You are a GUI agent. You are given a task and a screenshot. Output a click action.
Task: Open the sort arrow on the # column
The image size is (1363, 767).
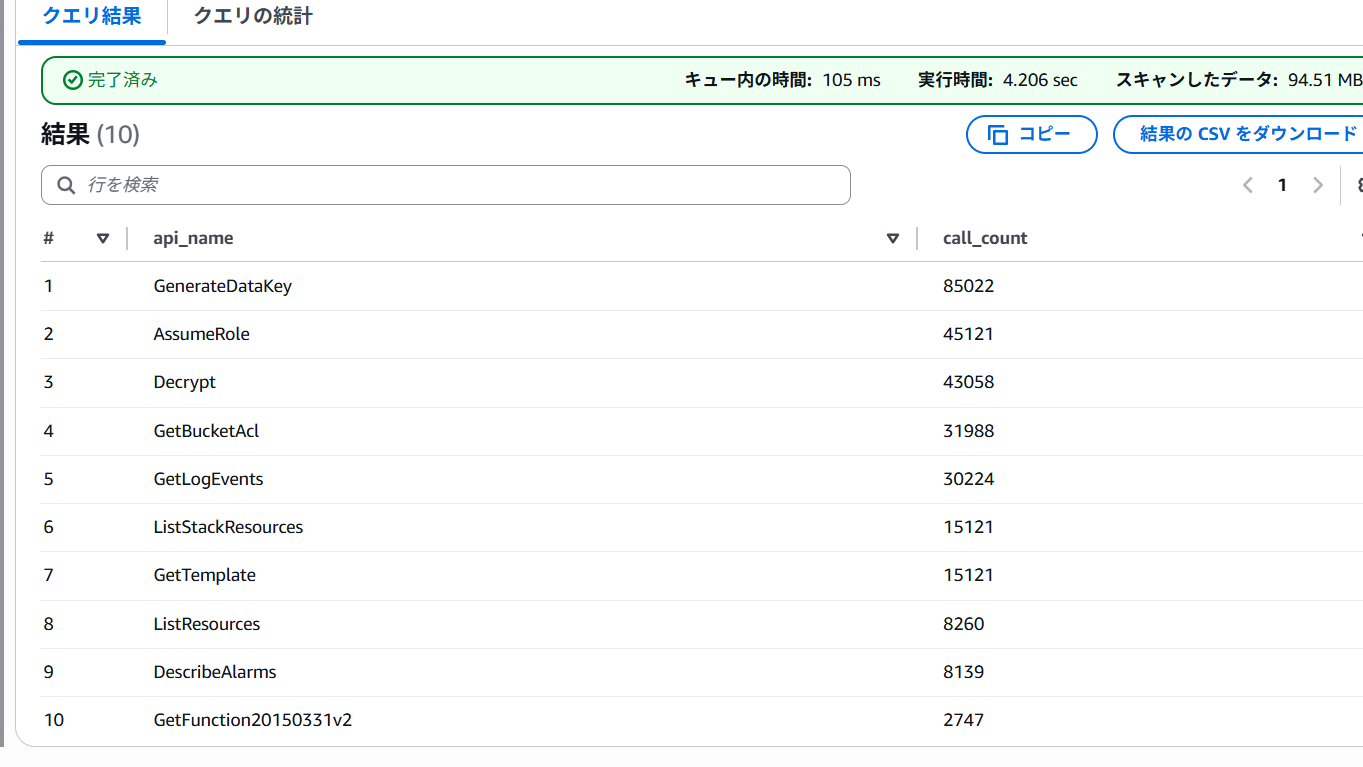coord(102,238)
